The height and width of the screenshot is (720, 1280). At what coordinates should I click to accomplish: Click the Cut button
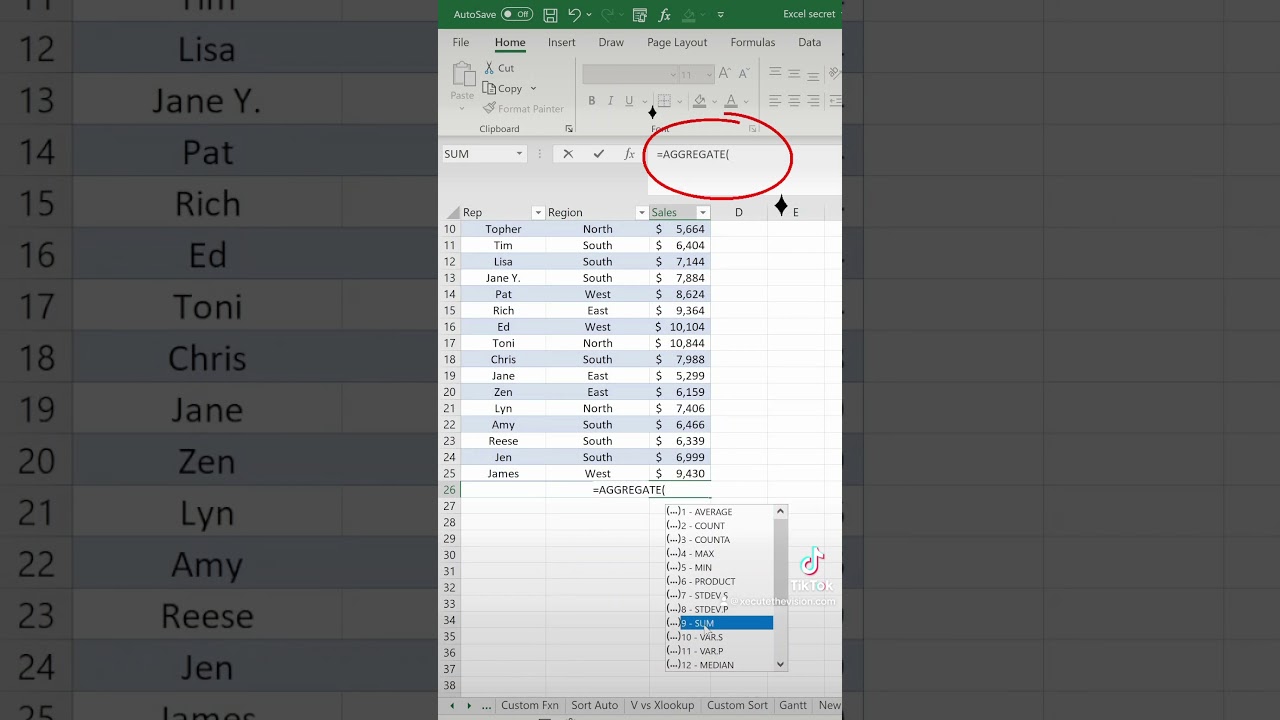coord(499,68)
